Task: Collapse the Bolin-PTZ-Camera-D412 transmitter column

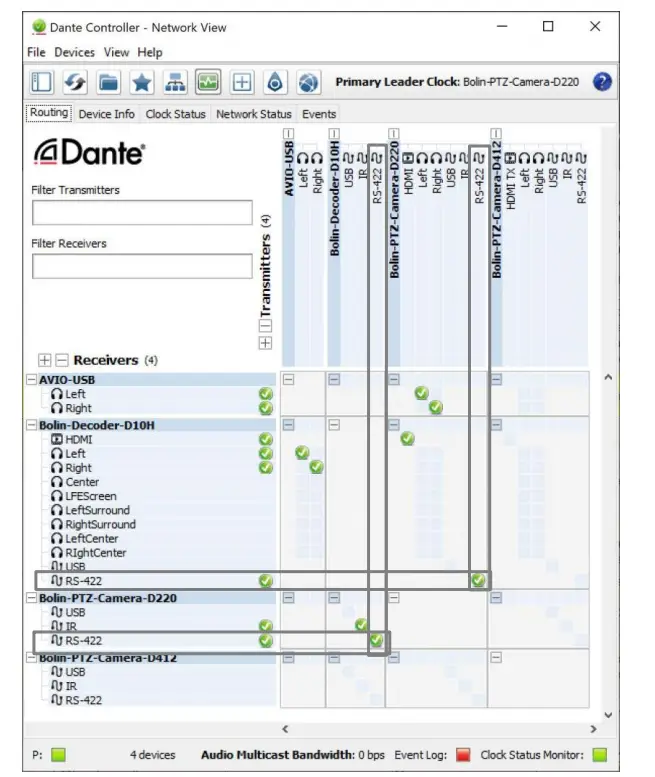Action: (x=496, y=134)
